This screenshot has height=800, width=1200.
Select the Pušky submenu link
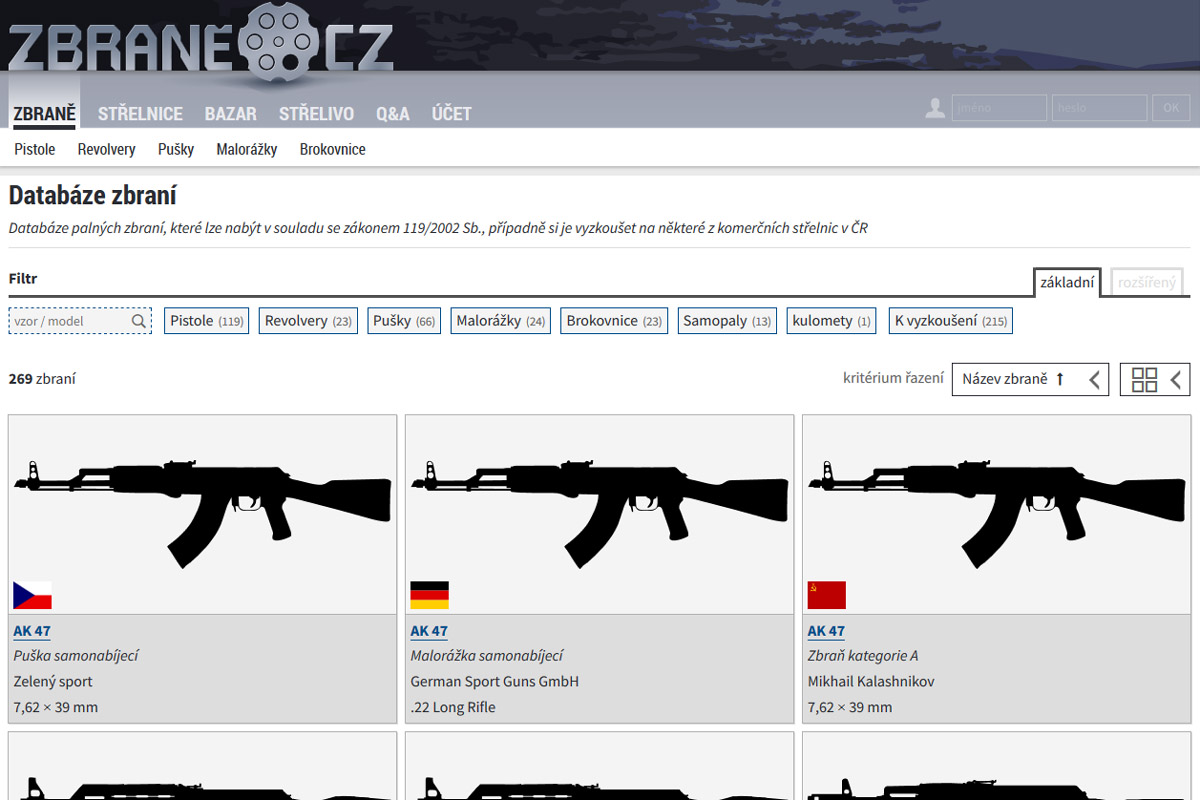(176, 149)
